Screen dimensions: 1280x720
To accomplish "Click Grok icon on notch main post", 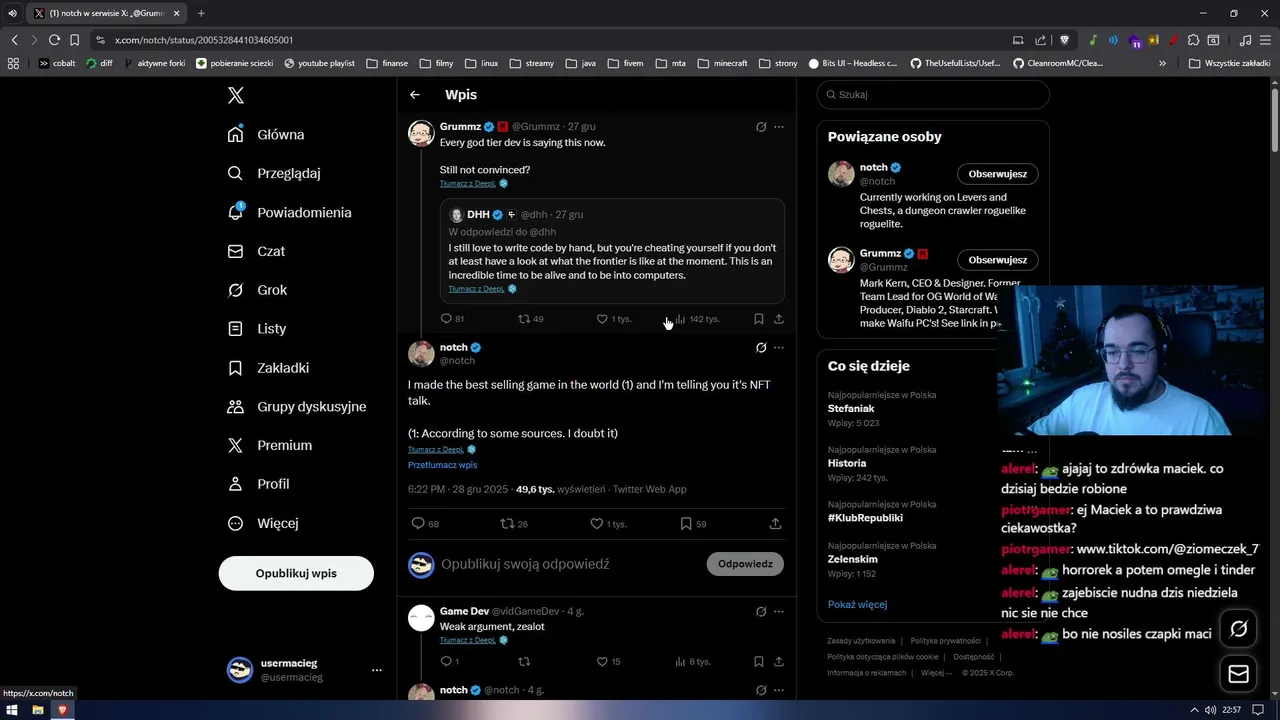I will 761,348.
